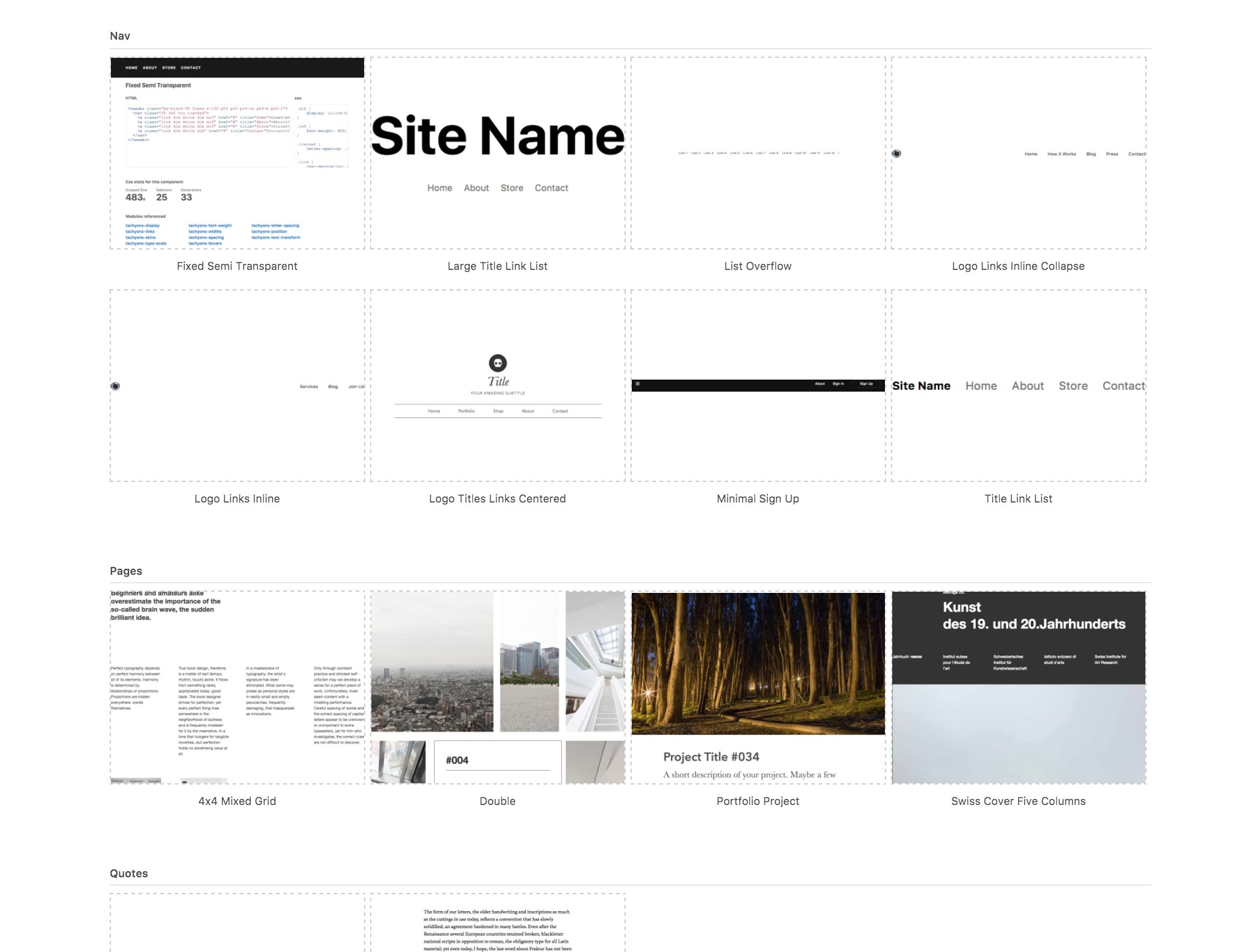
Task: Open the Logo Links Inline Collapse preview image
Action: [x=1019, y=153]
